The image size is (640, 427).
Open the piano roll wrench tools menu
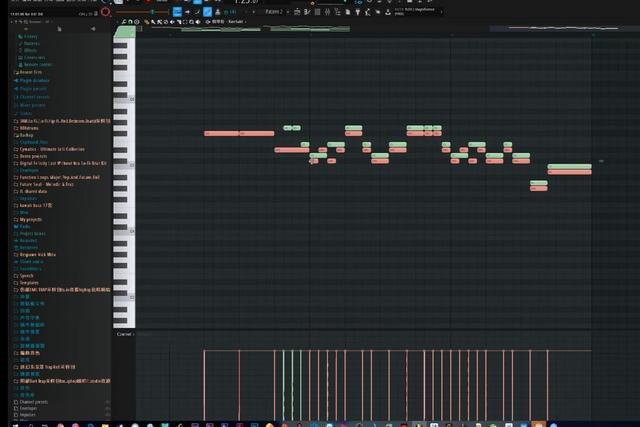coord(124,22)
